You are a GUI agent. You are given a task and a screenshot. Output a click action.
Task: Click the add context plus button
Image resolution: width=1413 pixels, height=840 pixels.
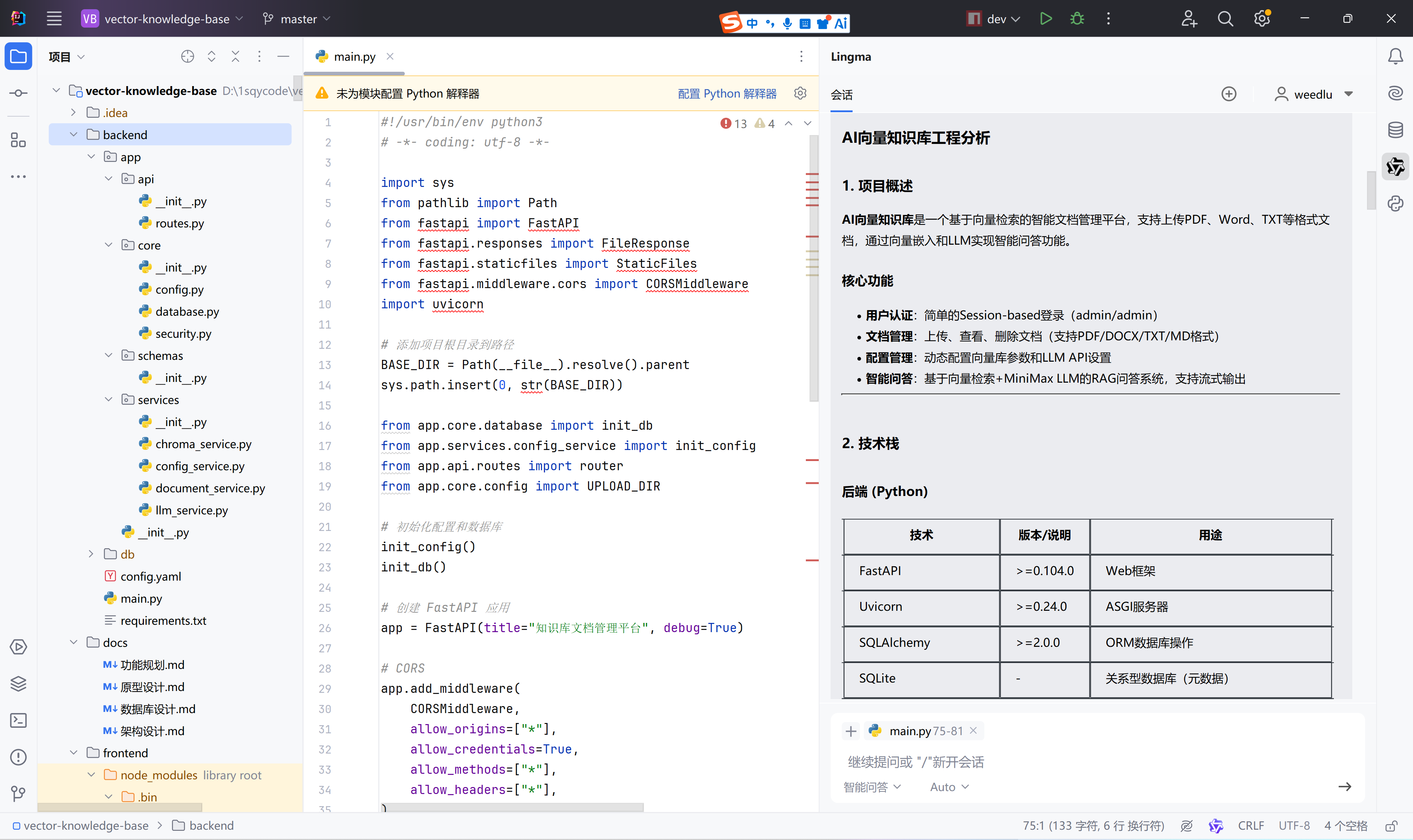pos(851,731)
